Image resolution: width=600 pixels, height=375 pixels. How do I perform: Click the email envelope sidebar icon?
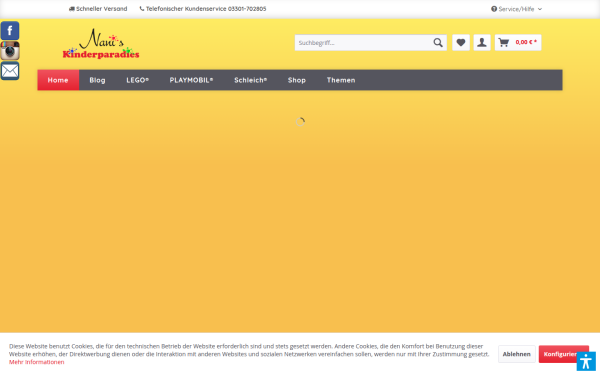pos(10,71)
